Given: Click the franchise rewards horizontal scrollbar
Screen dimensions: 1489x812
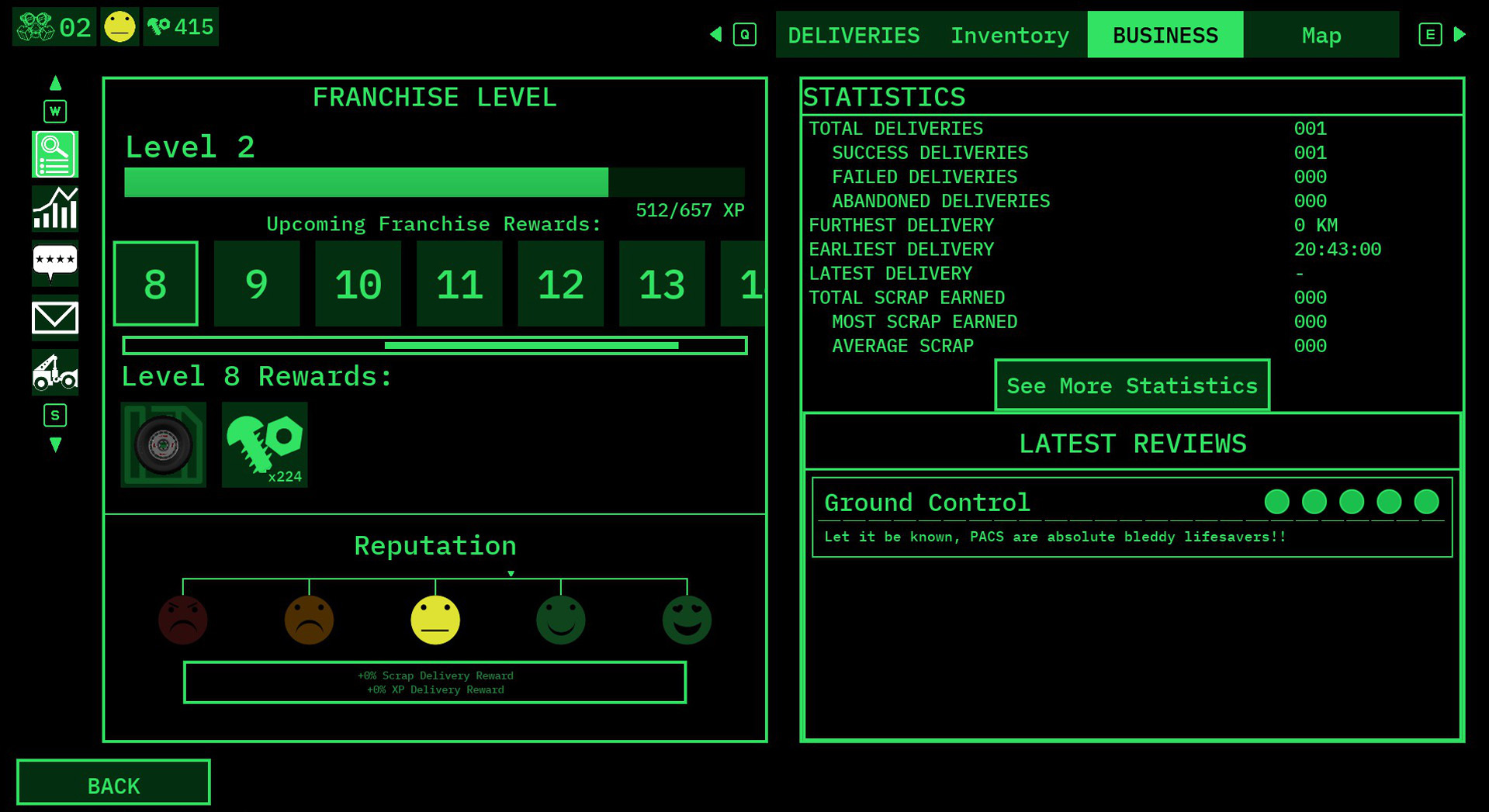Looking at the screenshot, I should coord(435,345).
